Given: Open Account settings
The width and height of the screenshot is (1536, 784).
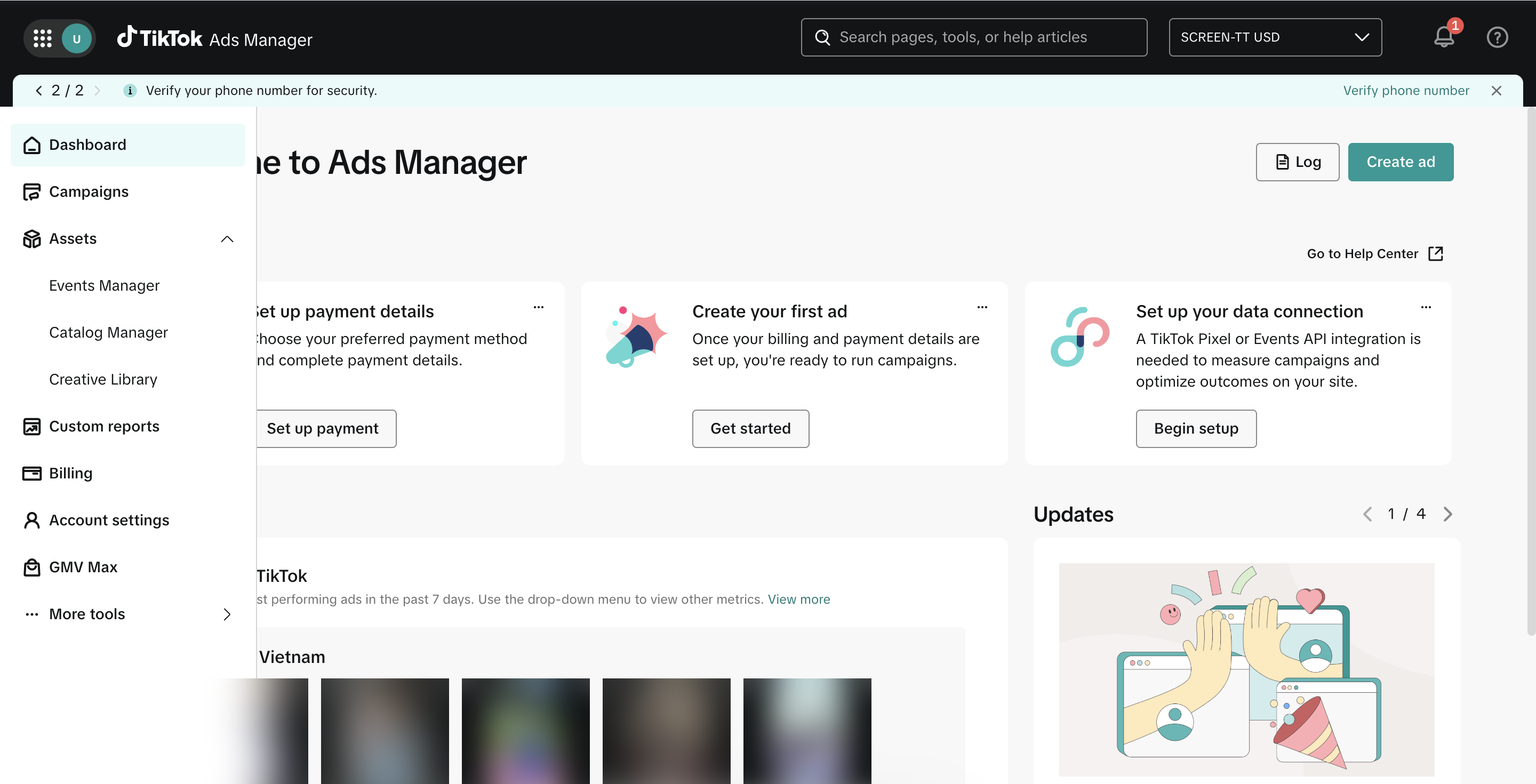Looking at the screenshot, I should coord(127,521).
